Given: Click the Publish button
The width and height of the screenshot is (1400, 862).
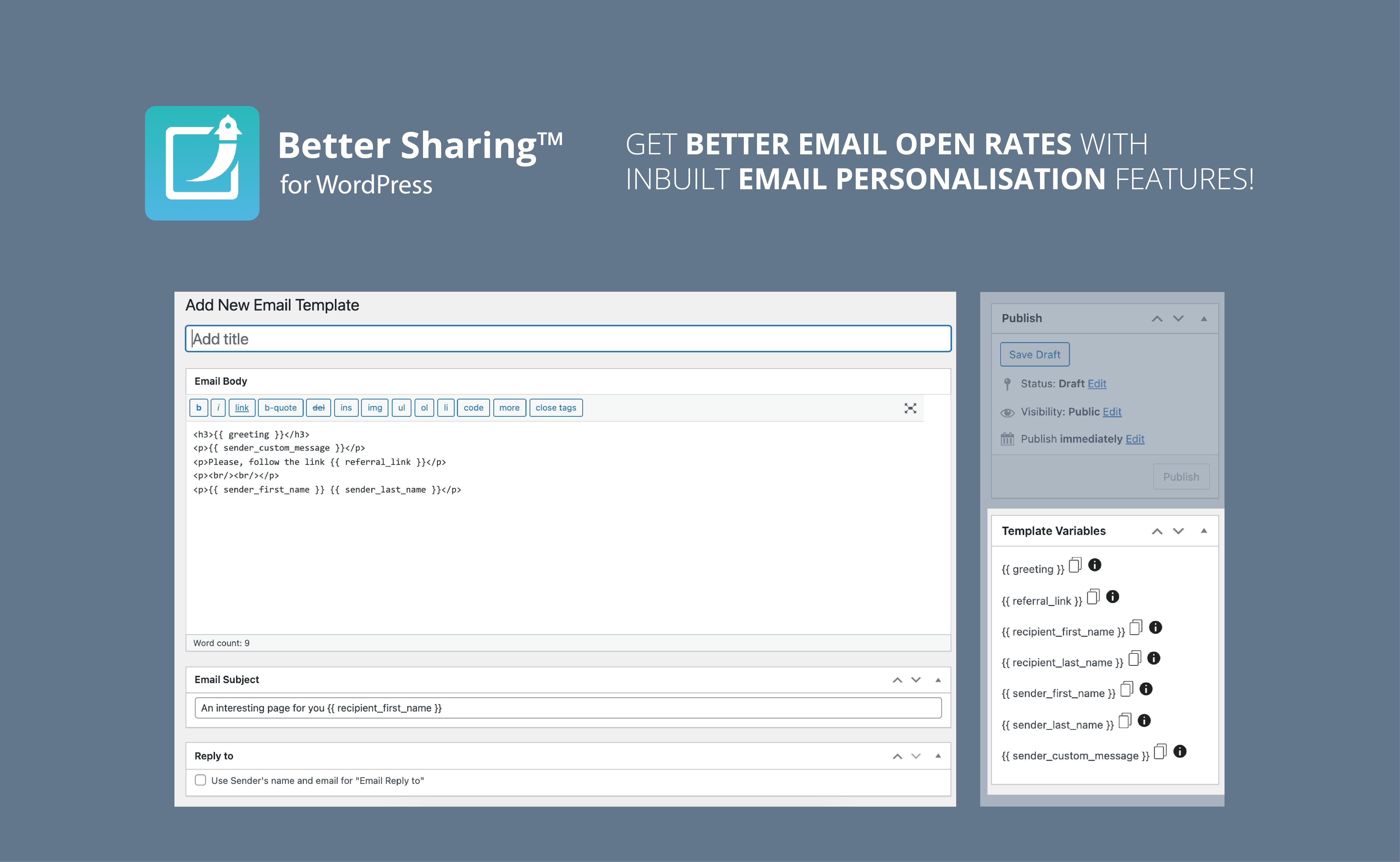Looking at the screenshot, I should coord(1181,477).
